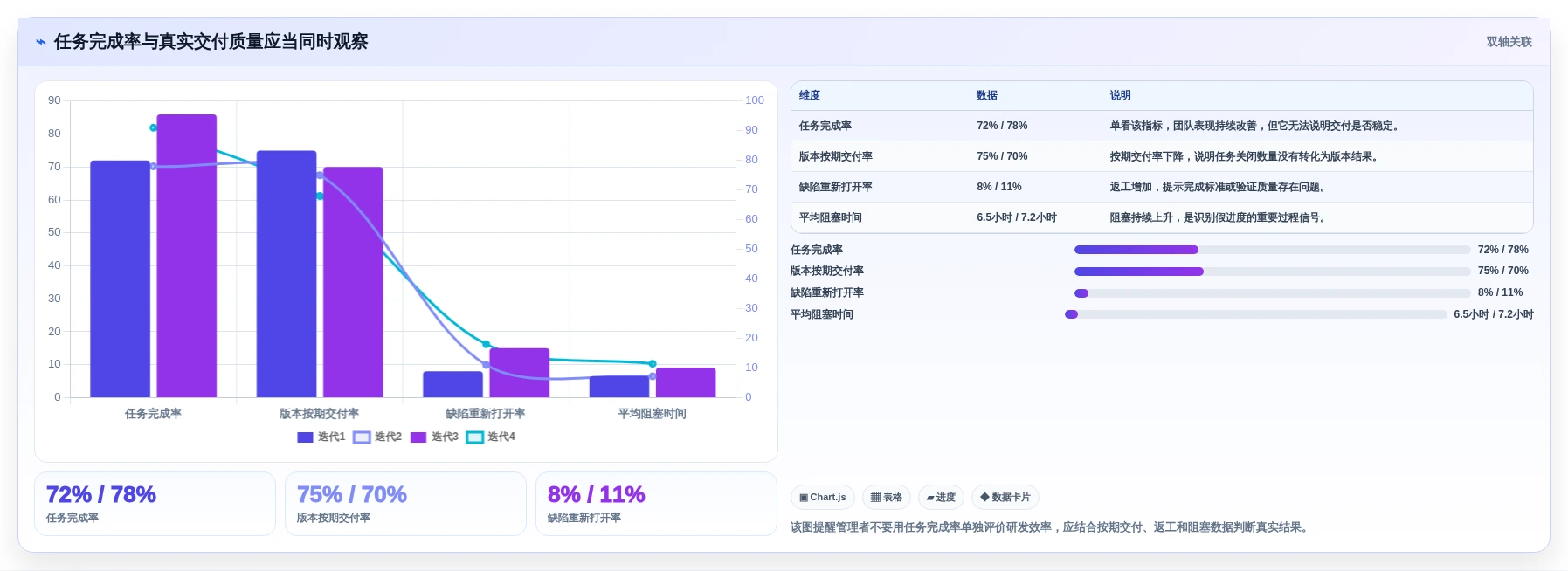Screen dimensions: 1568x571
Task: Click the 6.5小时 / 7.2小时 table cell
Action: 1017,217
